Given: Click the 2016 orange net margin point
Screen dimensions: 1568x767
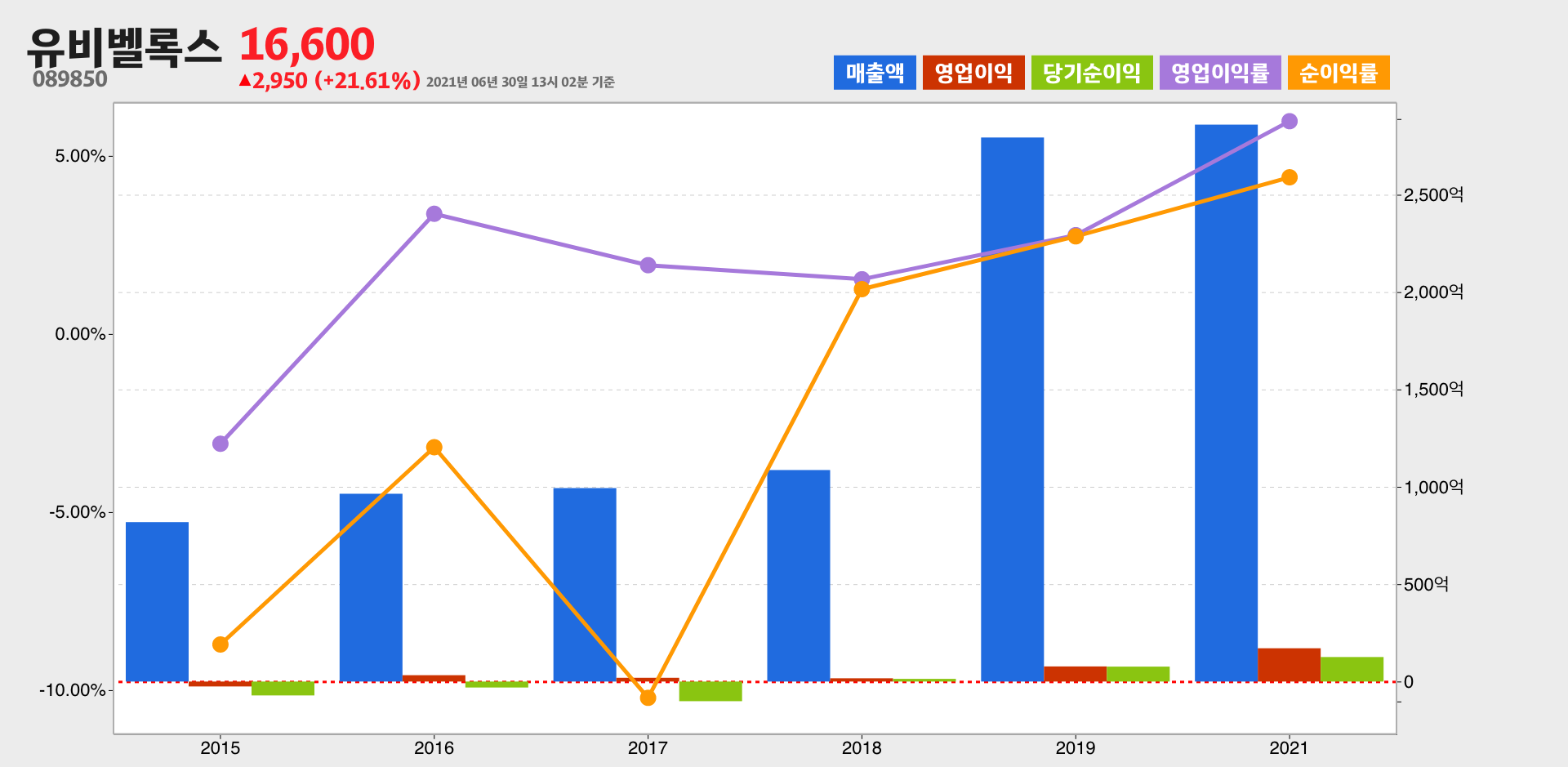Looking at the screenshot, I should [x=434, y=448].
